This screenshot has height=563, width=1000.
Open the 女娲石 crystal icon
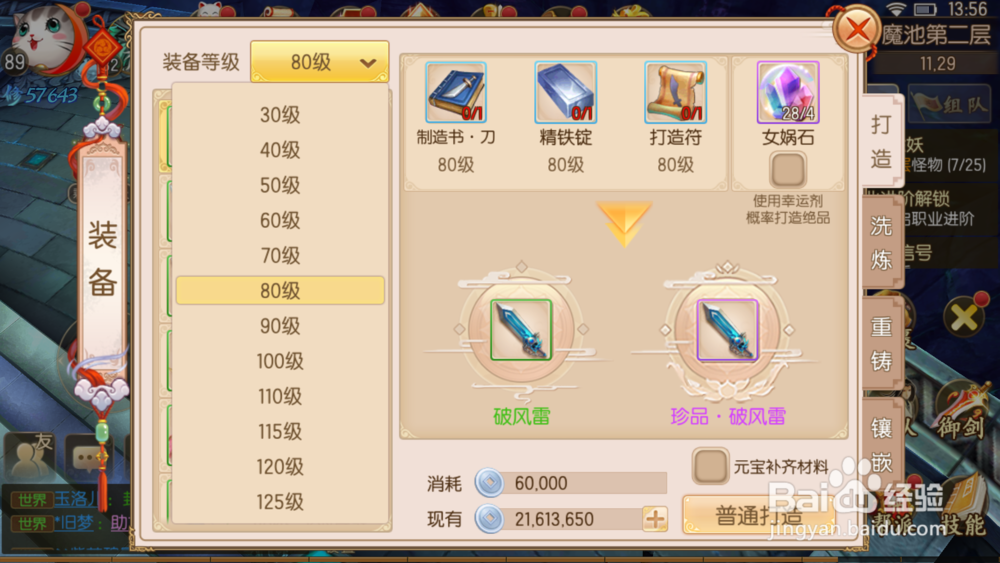[x=788, y=92]
